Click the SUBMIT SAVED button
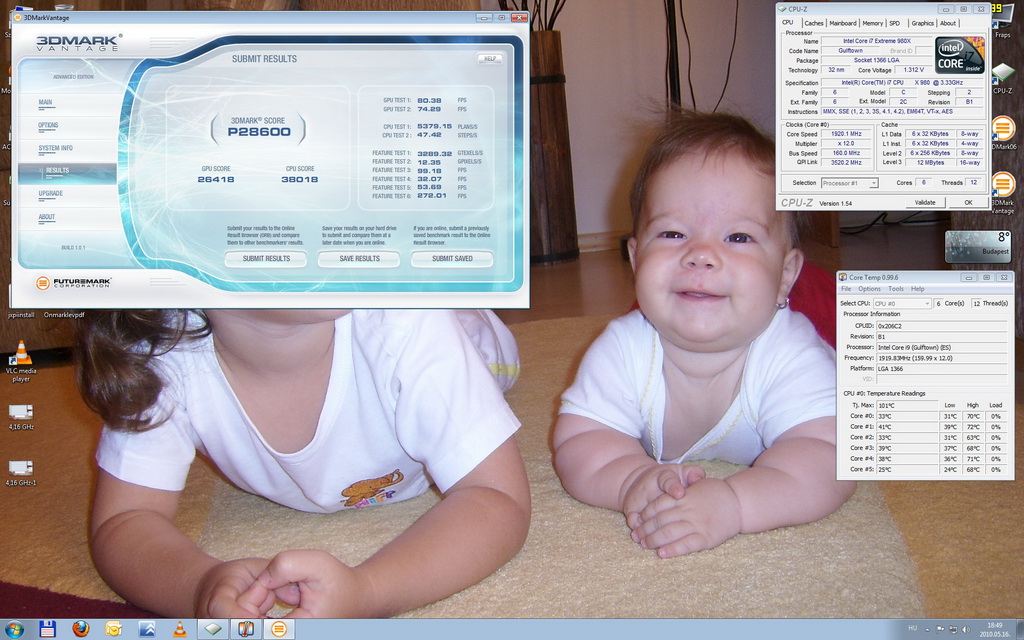The height and width of the screenshot is (640, 1024). (x=452, y=259)
